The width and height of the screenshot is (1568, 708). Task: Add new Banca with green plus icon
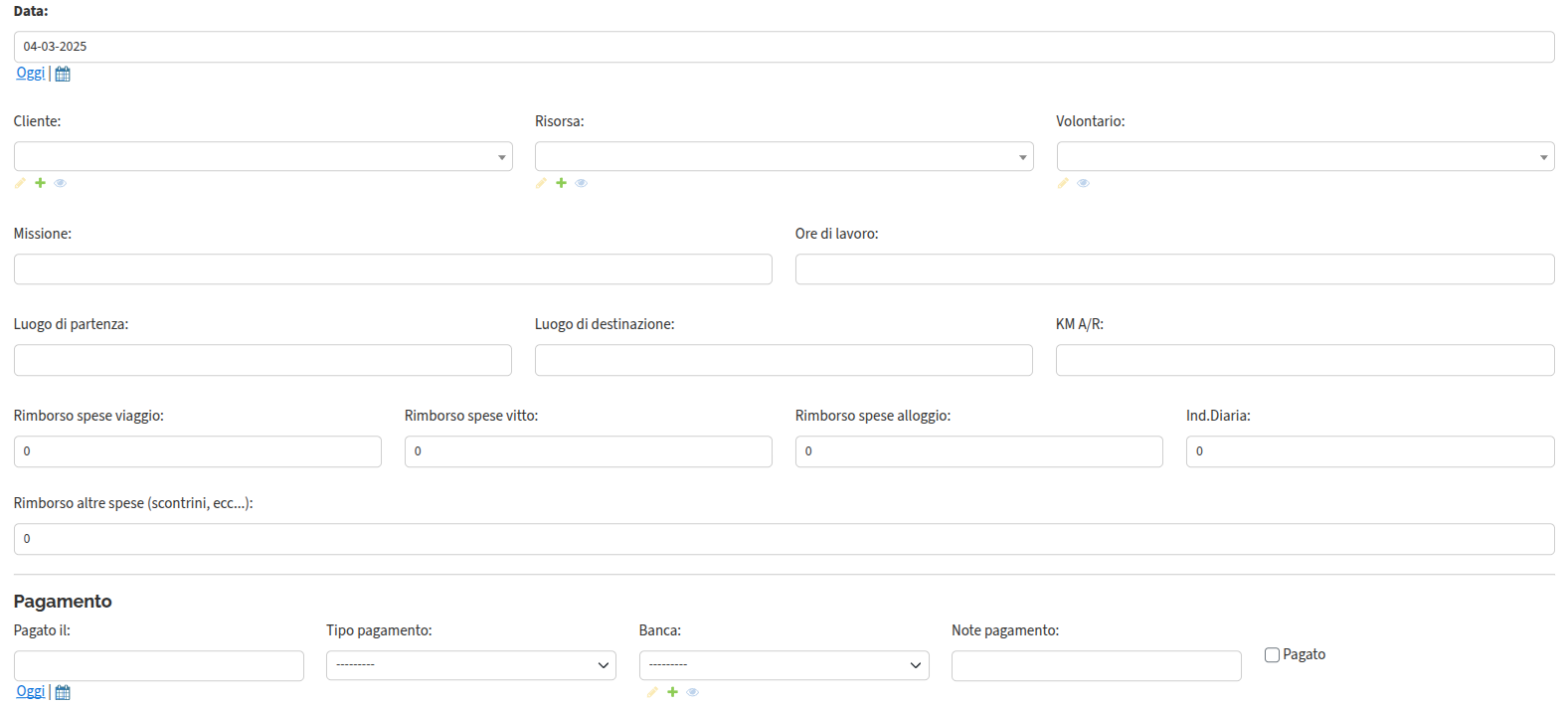coord(673,692)
